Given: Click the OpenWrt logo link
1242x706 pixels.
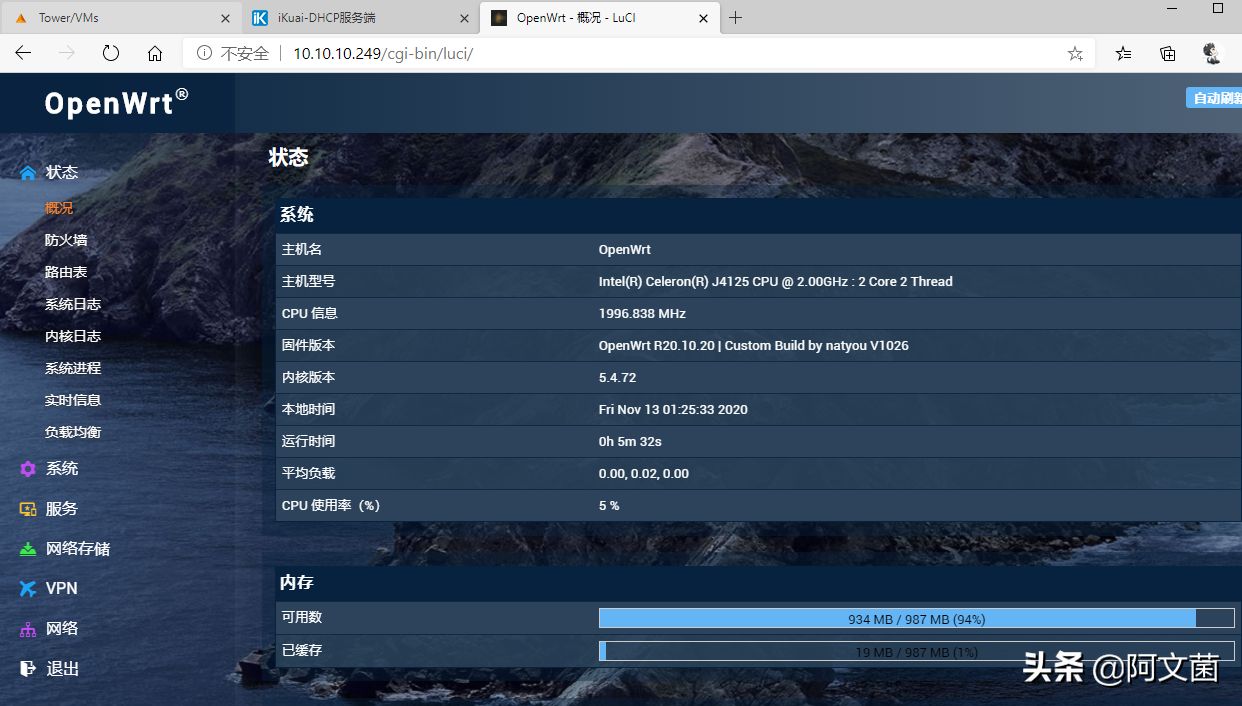Looking at the screenshot, I should click(x=116, y=102).
